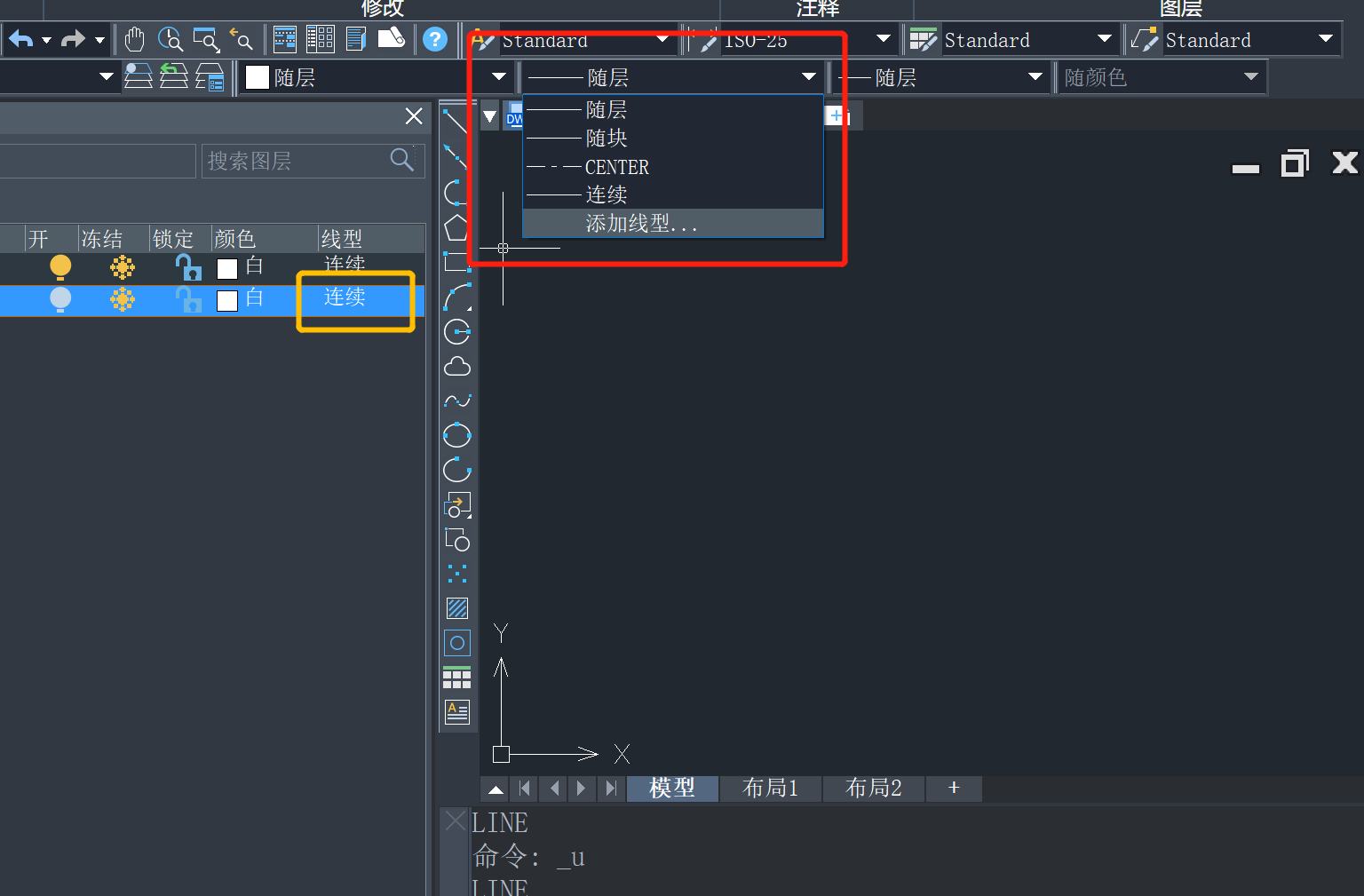This screenshot has width=1364, height=896.
Task: Expand the lineweight 随层 dropdown
Action: (1035, 77)
